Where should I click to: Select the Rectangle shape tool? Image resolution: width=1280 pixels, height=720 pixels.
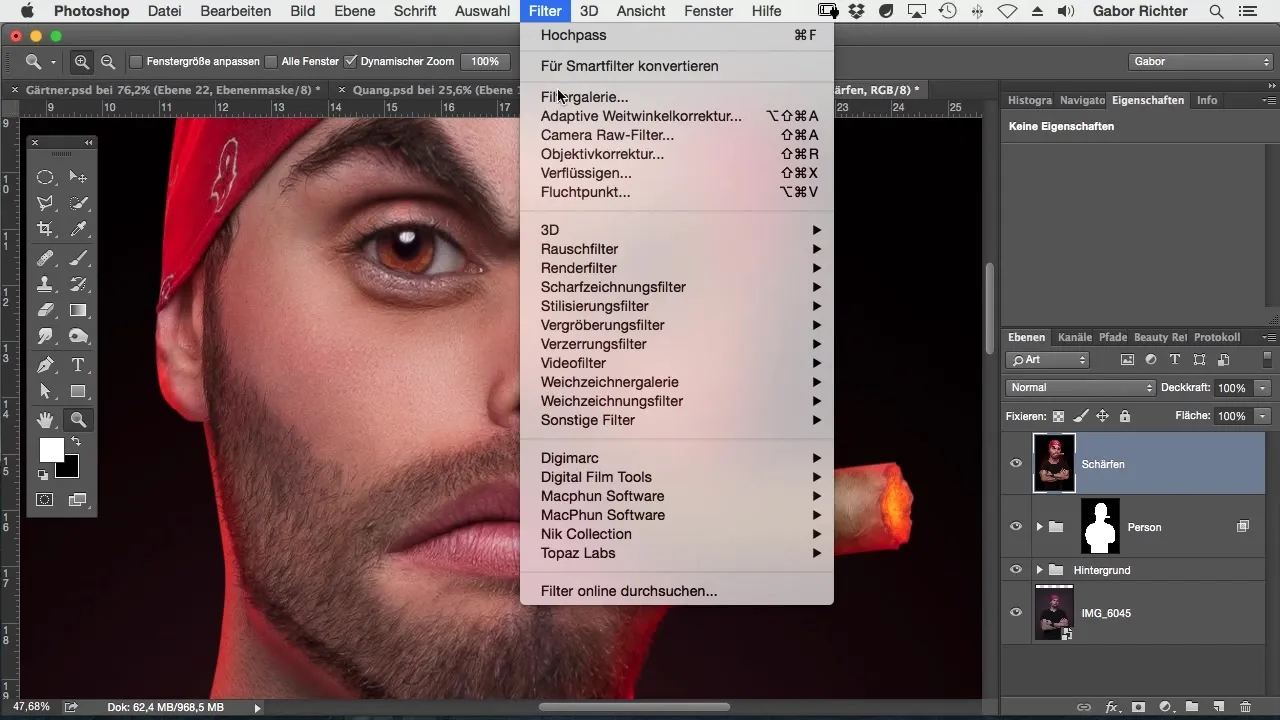pyautogui.click(x=78, y=392)
